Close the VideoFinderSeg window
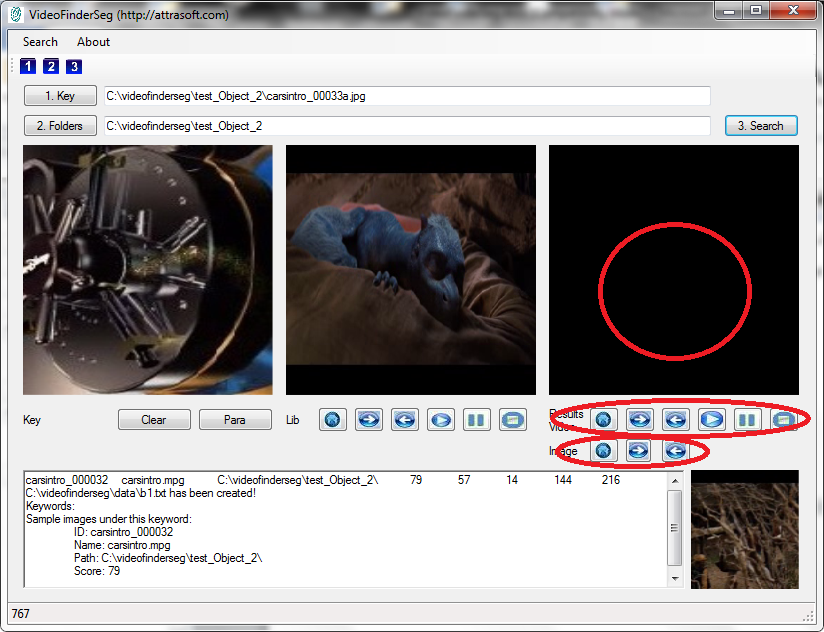The image size is (824, 632). pyautogui.click(x=794, y=11)
